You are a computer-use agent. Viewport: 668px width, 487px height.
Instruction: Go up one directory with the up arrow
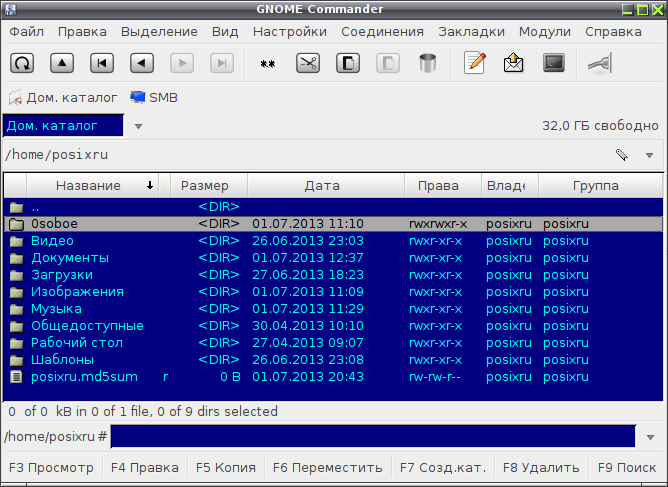(62, 63)
